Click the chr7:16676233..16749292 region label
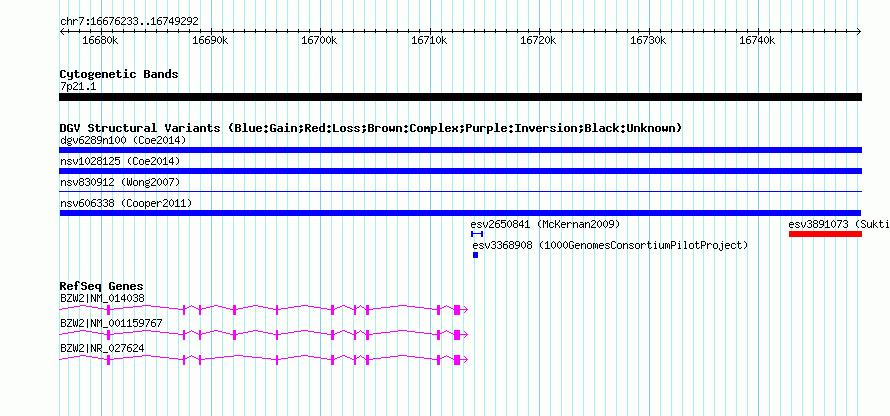890x416 pixels. tap(129, 22)
